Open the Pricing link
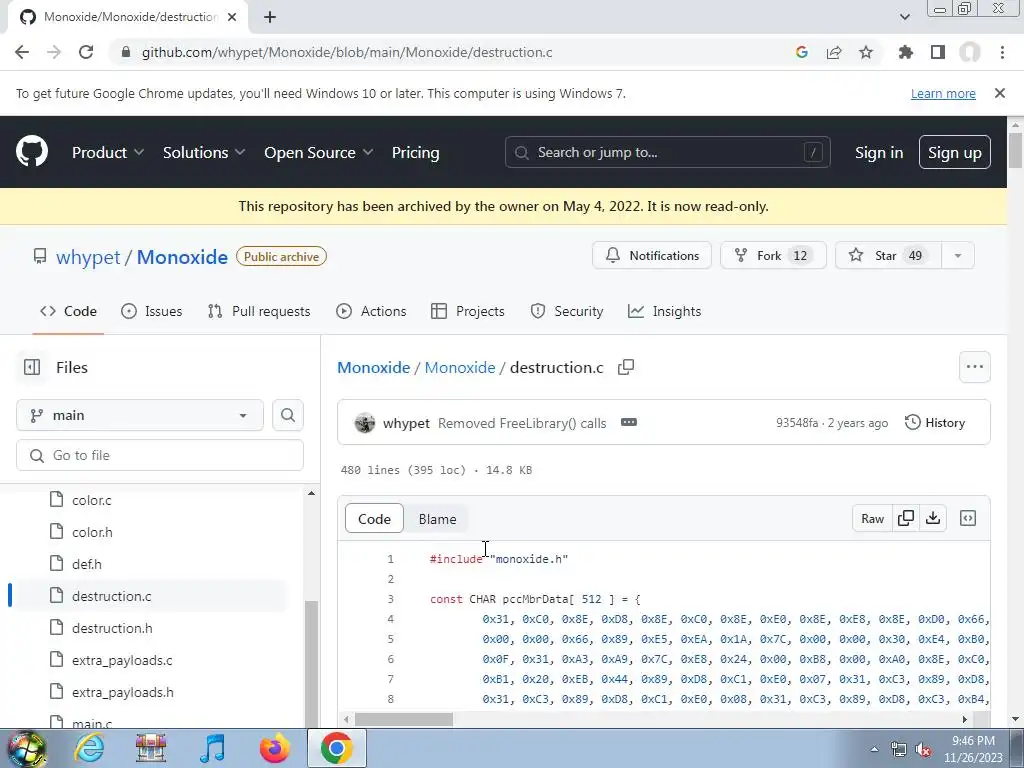Screen dimensions: 1024x768 [415, 152]
